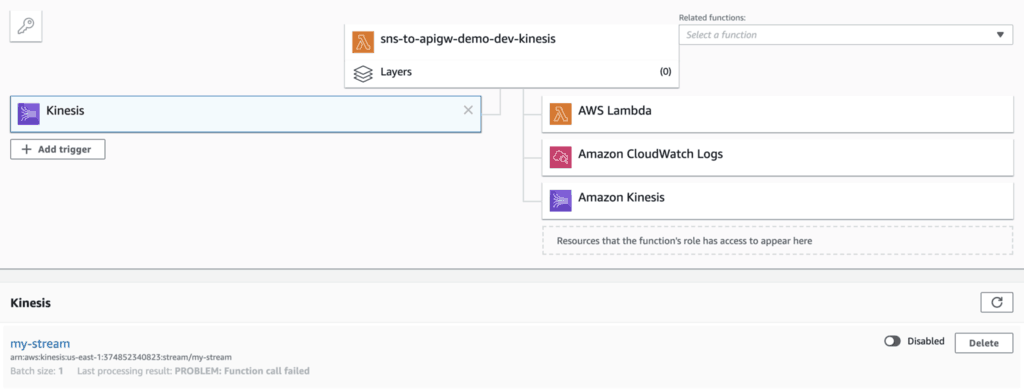
Task: Click the Select a function field
Action: click(846, 35)
